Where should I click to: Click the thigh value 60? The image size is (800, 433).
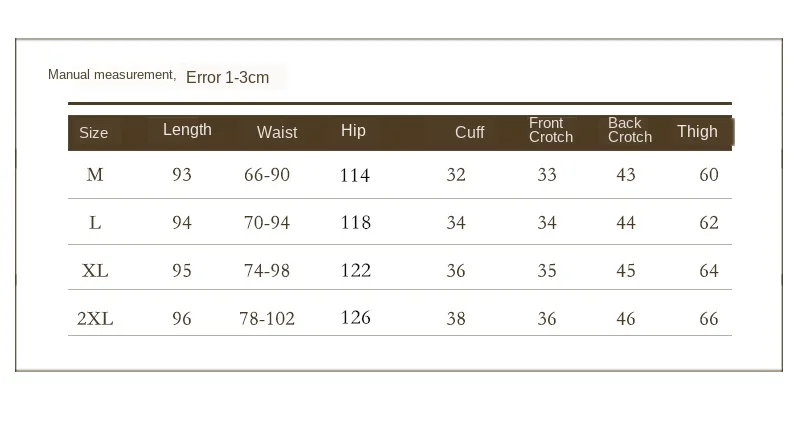(709, 175)
